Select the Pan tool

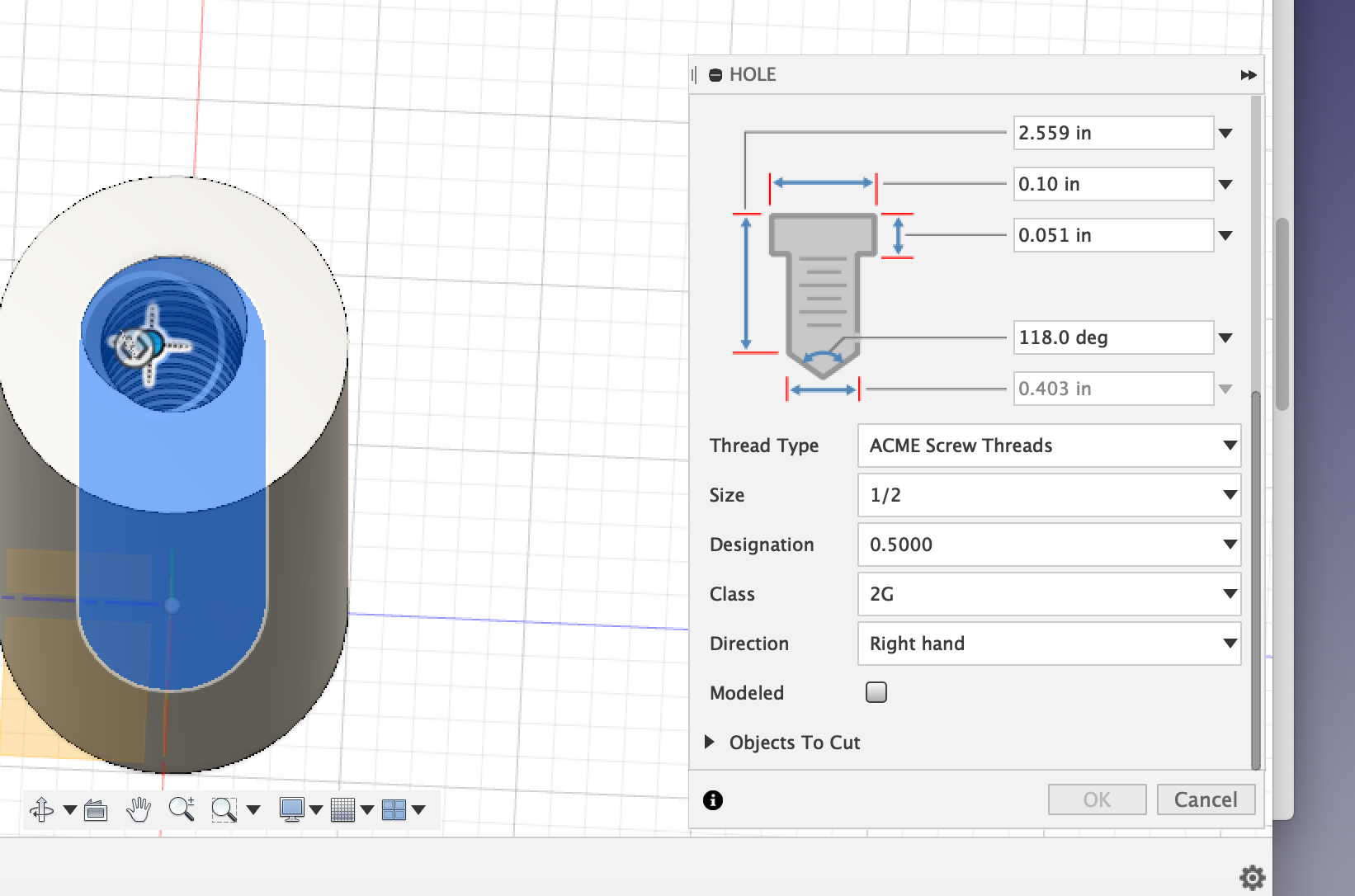(139, 809)
